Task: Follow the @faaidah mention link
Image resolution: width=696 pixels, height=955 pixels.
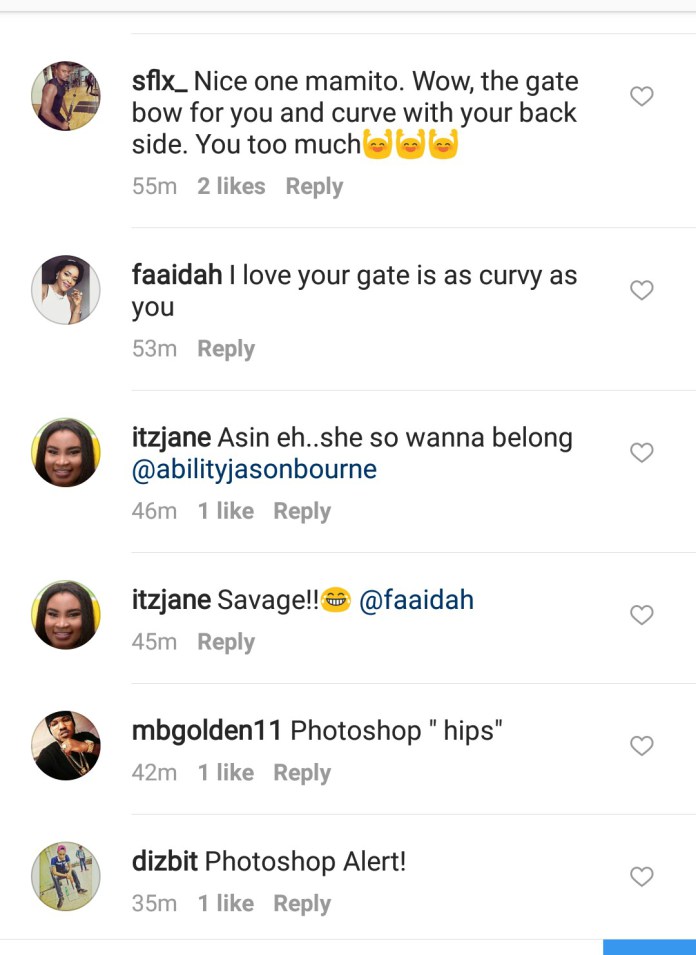Action: pyautogui.click(x=416, y=601)
